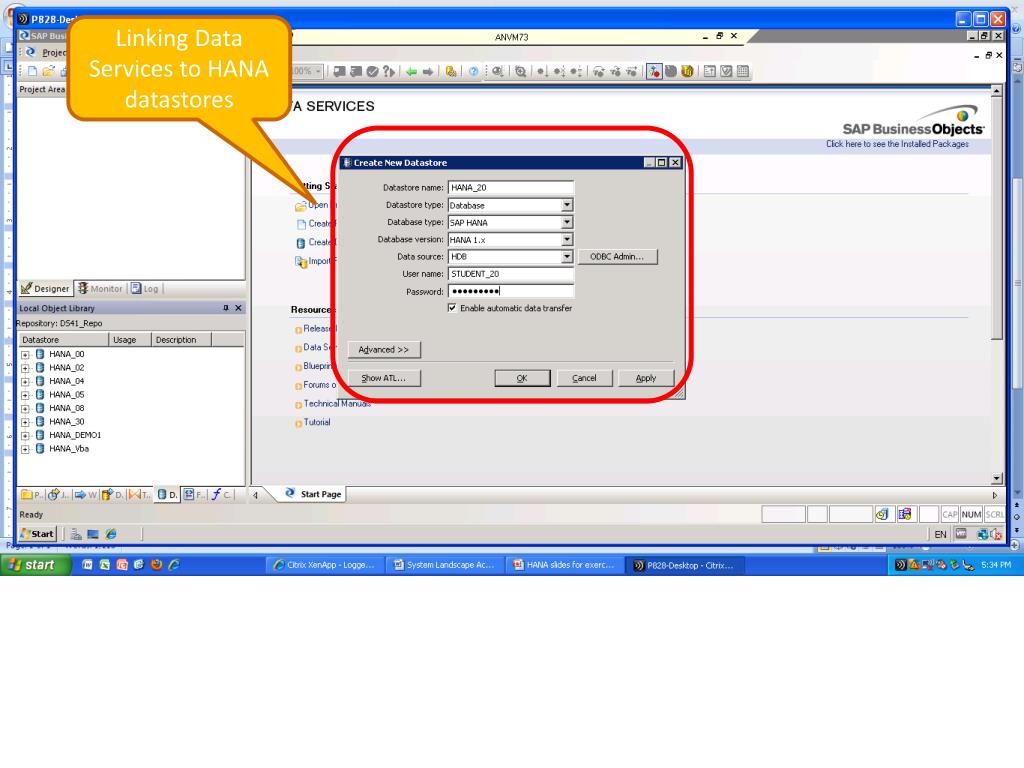Click the inner remote desktop Start button
The image size is (1024, 768).
(37, 534)
